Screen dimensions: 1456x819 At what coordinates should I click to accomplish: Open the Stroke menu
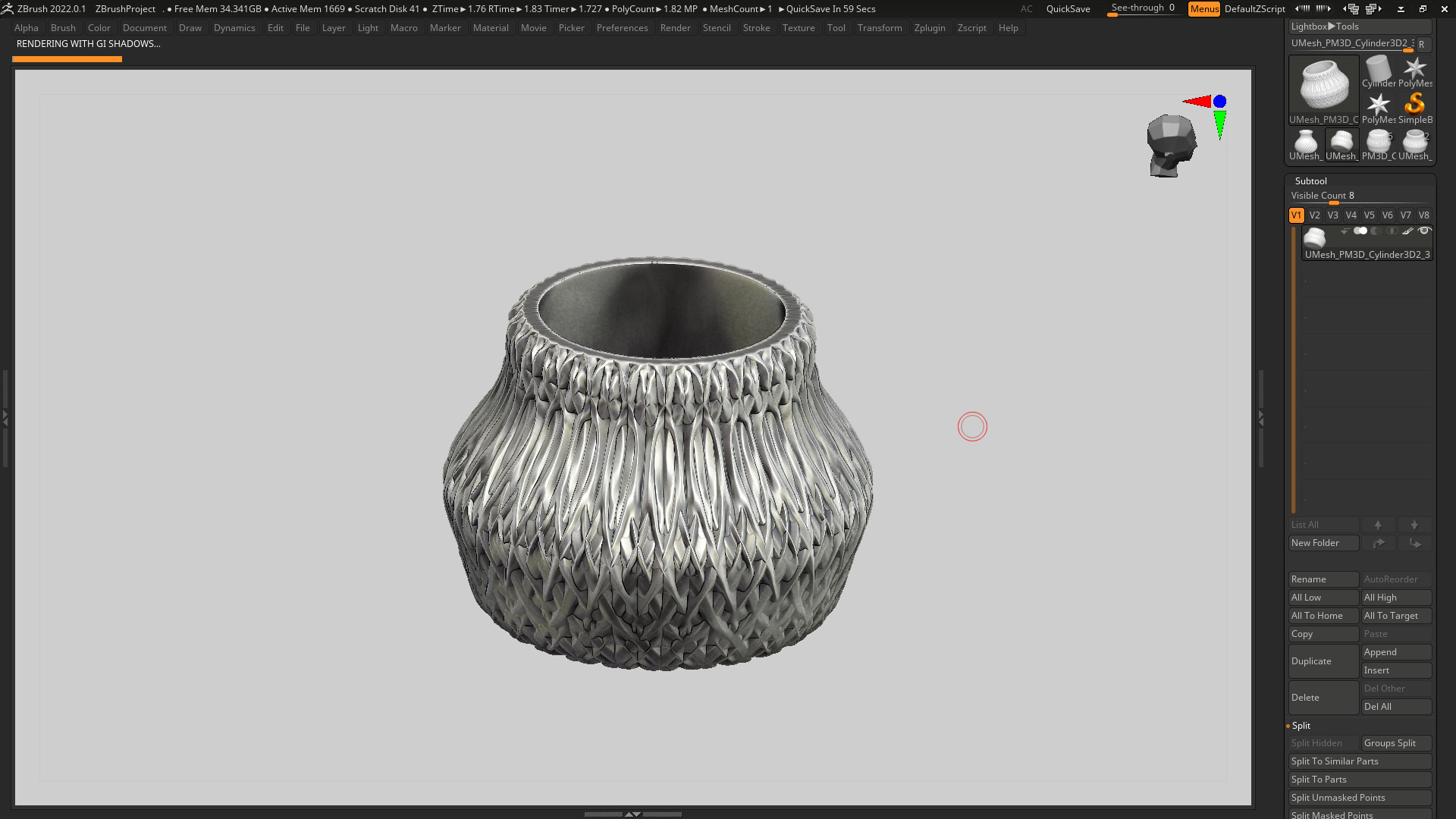click(x=756, y=28)
